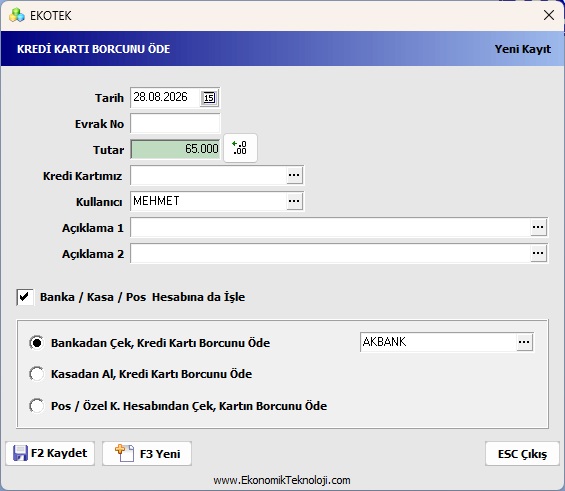Select Pos / Özel K. Hesabından Çek option
This screenshot has width=565, height=491.
[x=37, y=406]
